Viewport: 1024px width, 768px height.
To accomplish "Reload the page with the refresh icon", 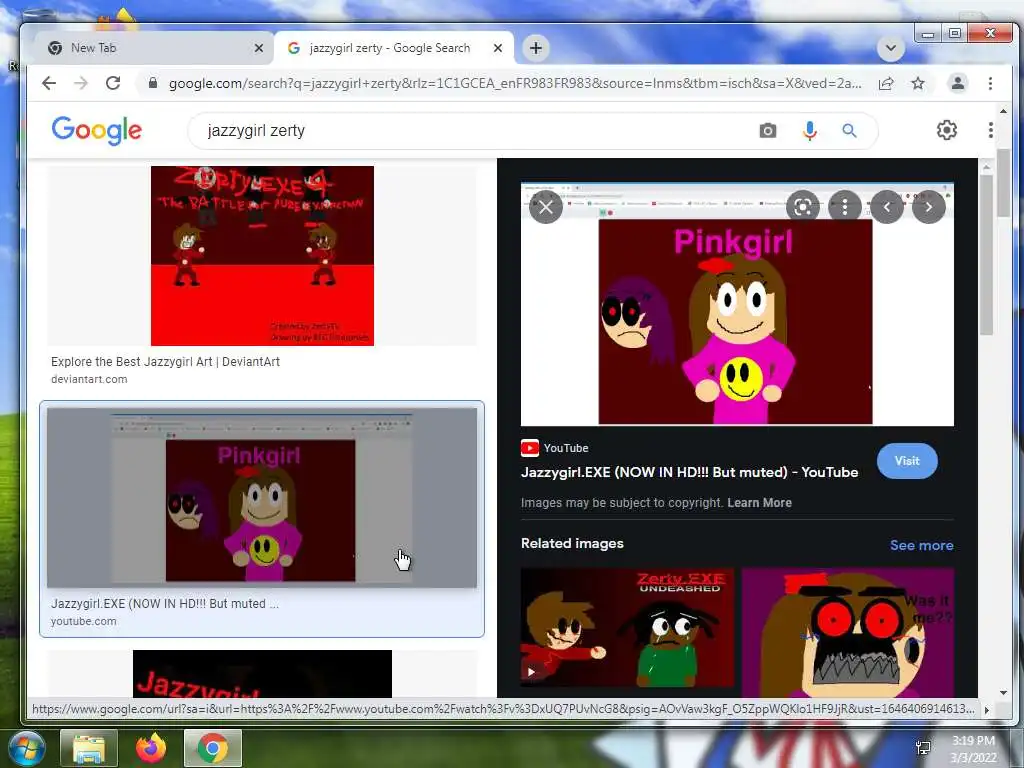I will coord(113,83).
